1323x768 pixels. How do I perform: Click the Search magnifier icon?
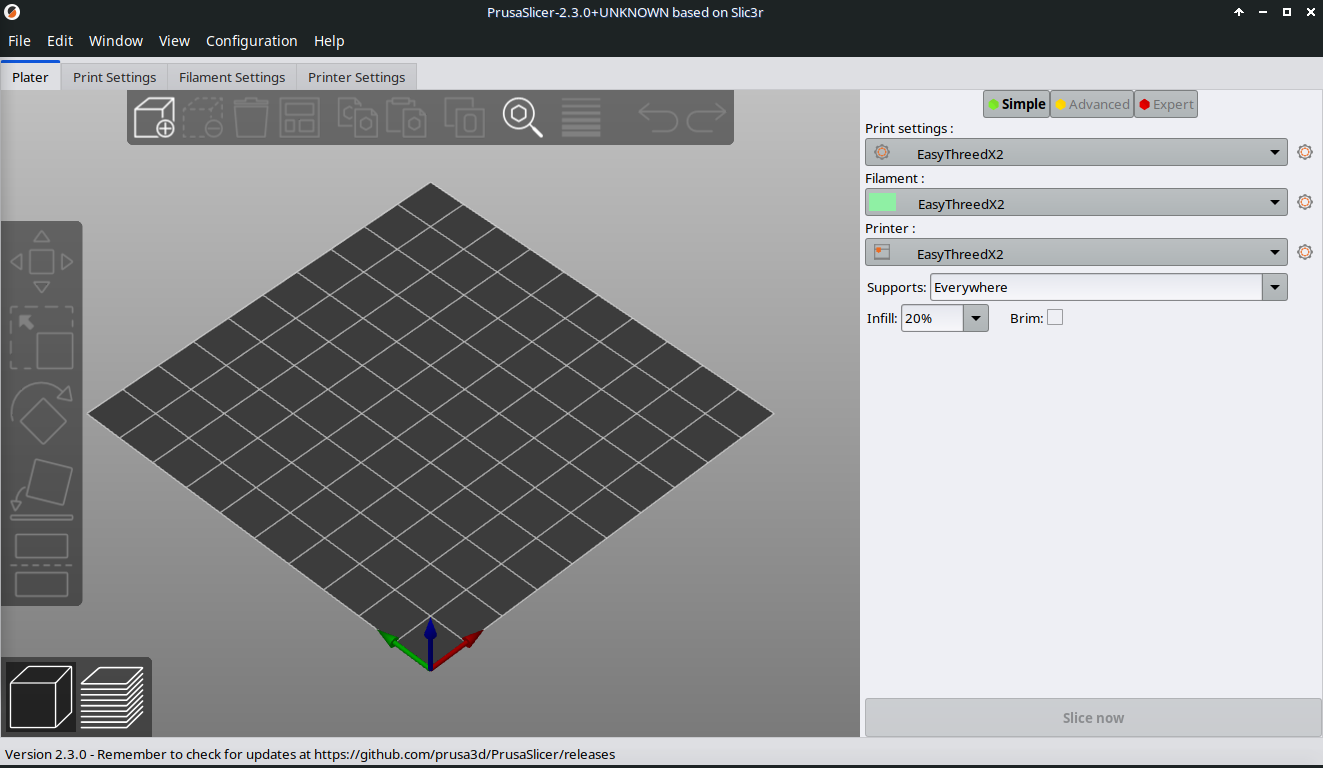pos(522,117)
